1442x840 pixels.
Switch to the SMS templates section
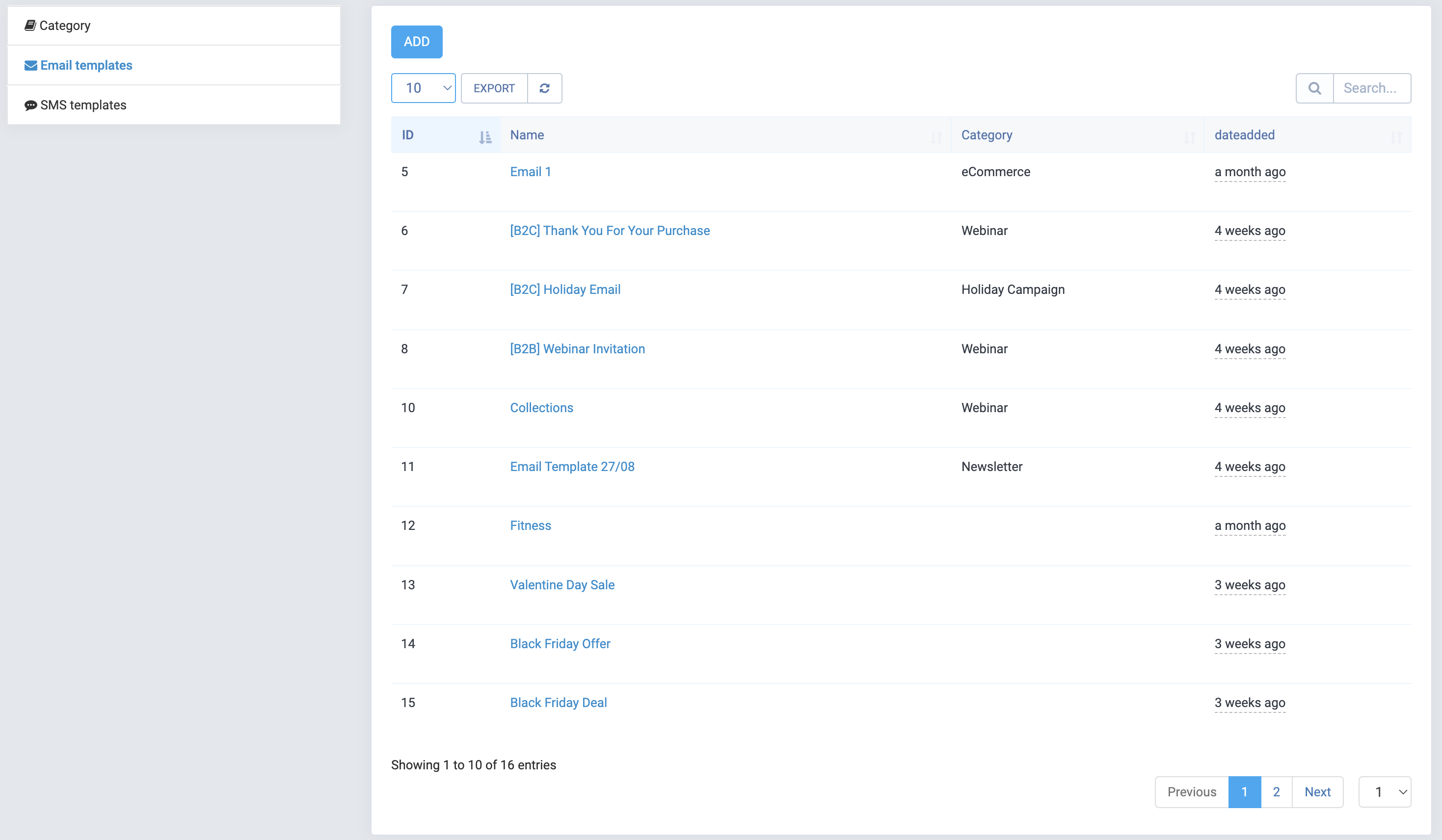tap(82, 105)
